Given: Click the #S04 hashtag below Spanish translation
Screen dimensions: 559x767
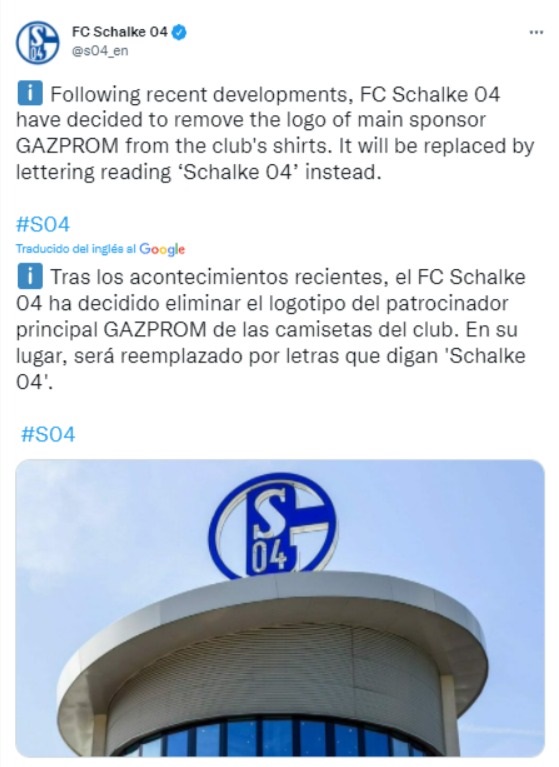Looking at the screenshot, I should [x=48, y=434].
